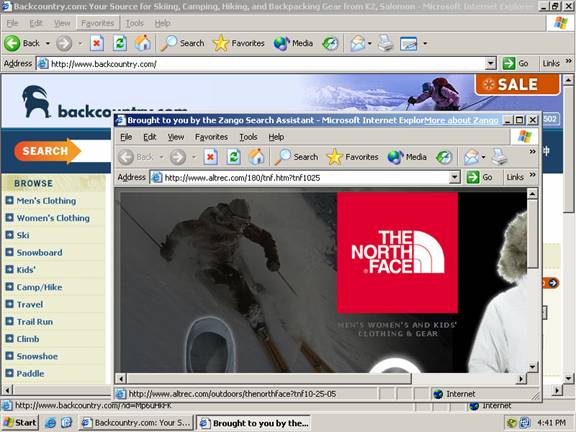
Task: Refresh page in Zango popup toolbar
Action: tap(234, 157)
